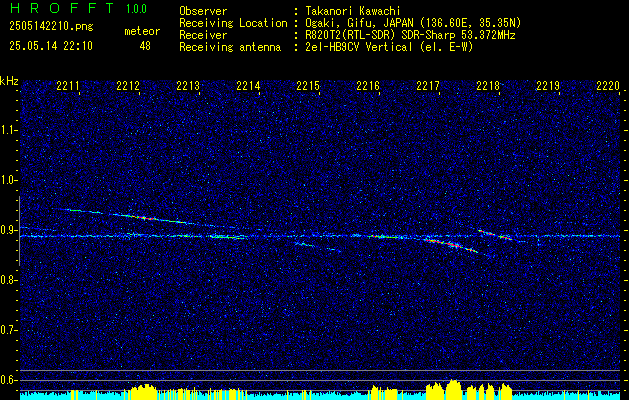Click the 0.6 frequency axis label
The width and height of the screenshot is (629, 400).
9,380
